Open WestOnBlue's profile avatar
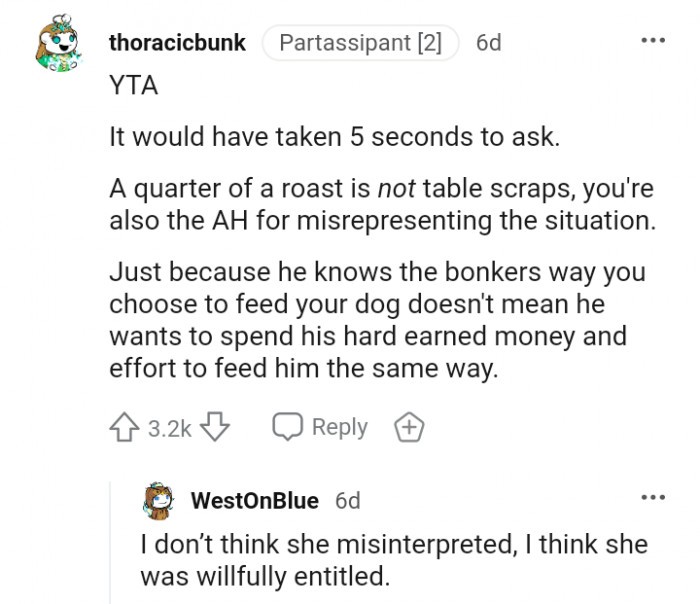Viewport: 700px width, 604px height. 160,499
